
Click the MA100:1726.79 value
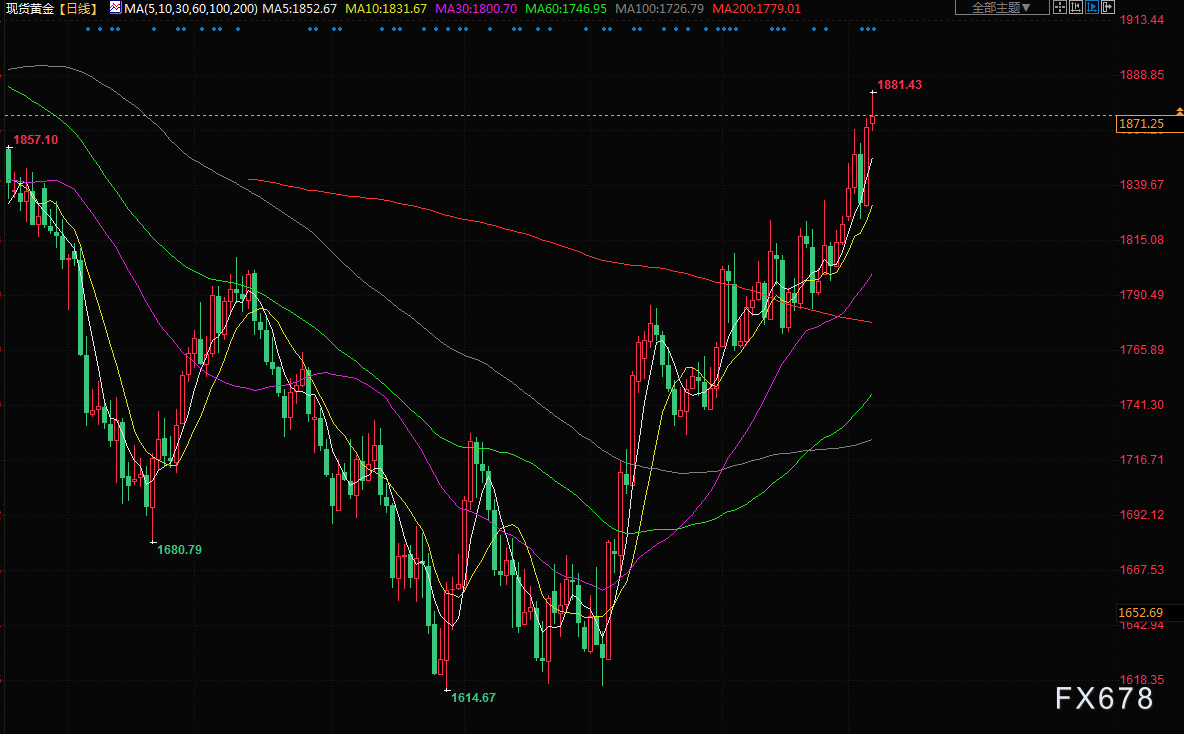pos(659,8)
